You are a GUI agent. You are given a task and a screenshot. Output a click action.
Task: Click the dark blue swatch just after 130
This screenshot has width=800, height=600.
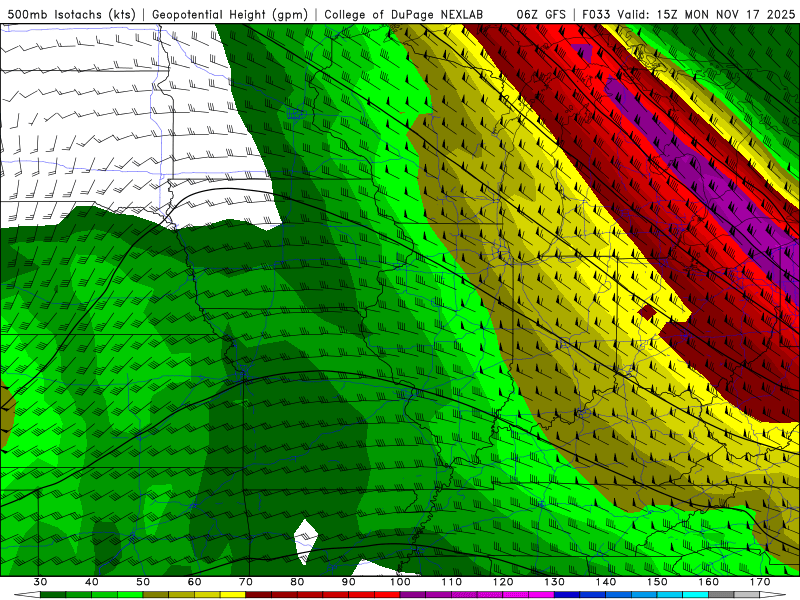(x=567, y=594)
